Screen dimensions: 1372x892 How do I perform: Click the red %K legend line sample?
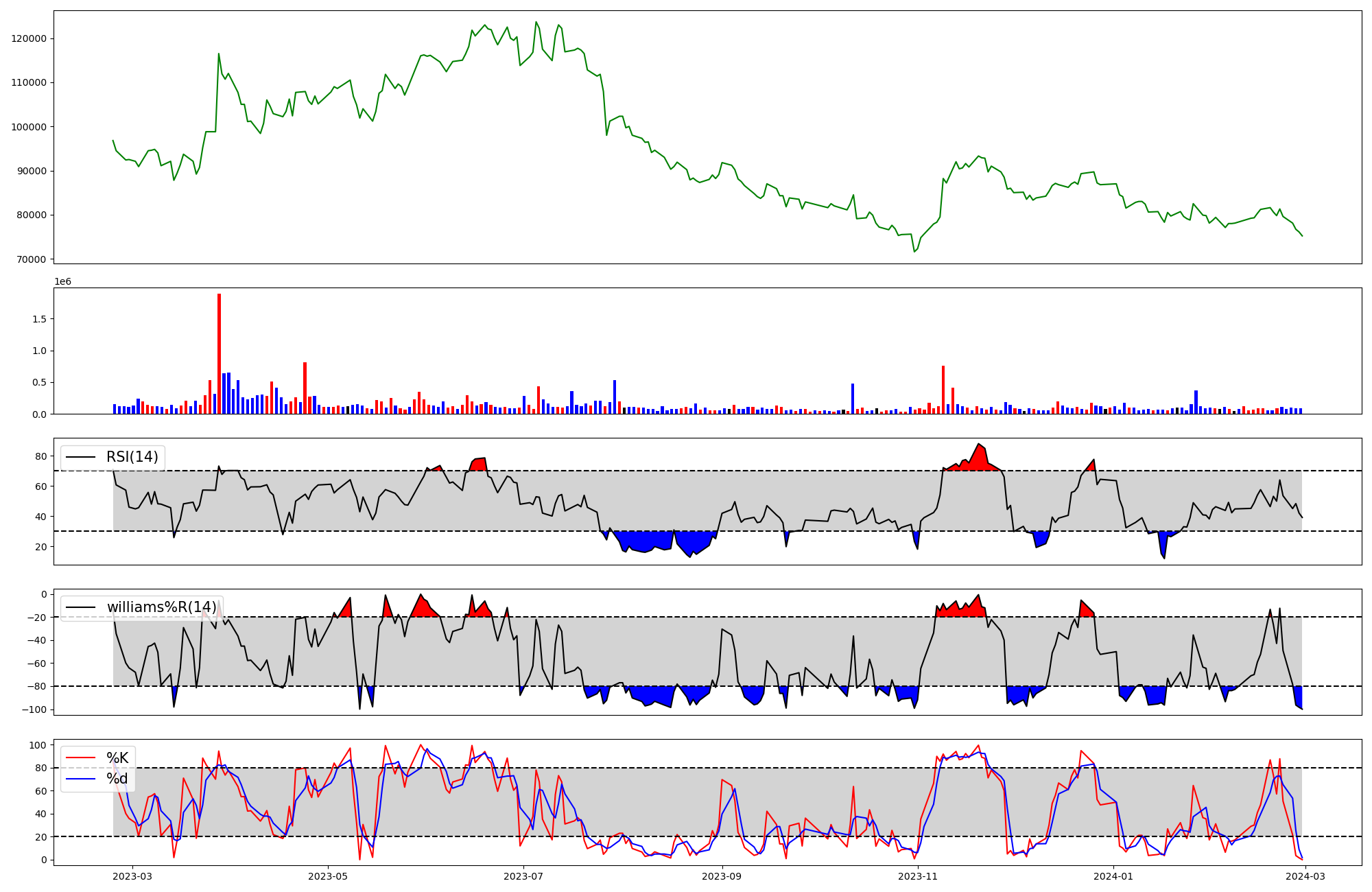coord(80,758)
